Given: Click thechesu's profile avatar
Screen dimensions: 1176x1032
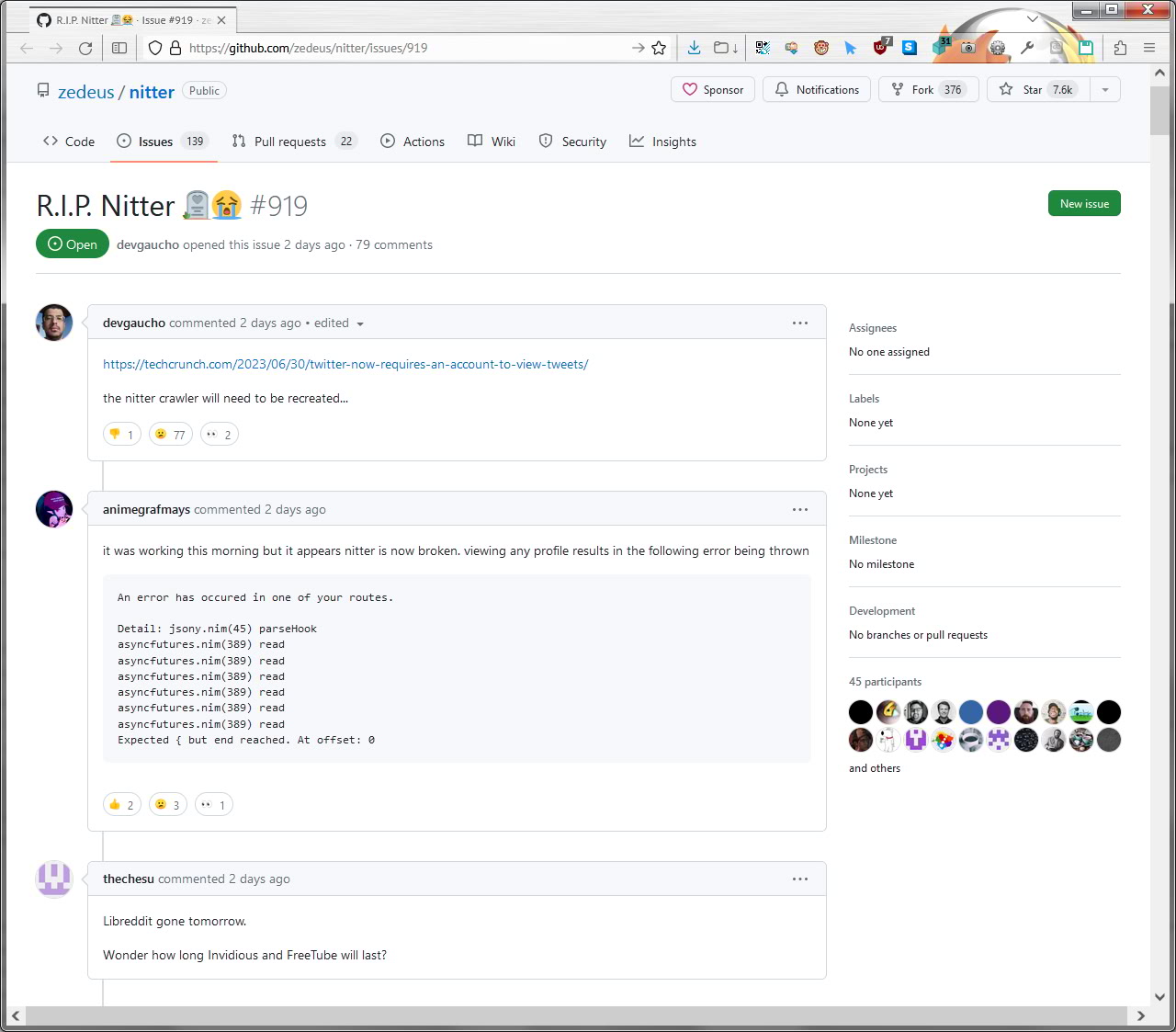Looking at the screenshot, I should pyautogui.click(x=54, y=879).
